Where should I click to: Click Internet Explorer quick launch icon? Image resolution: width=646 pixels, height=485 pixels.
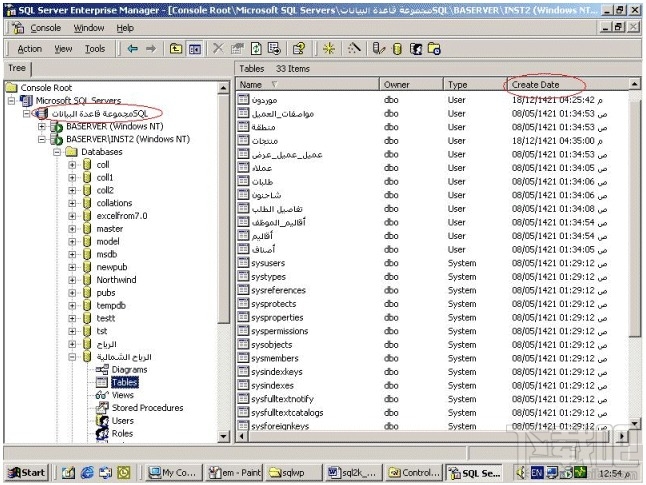point(87,472)
